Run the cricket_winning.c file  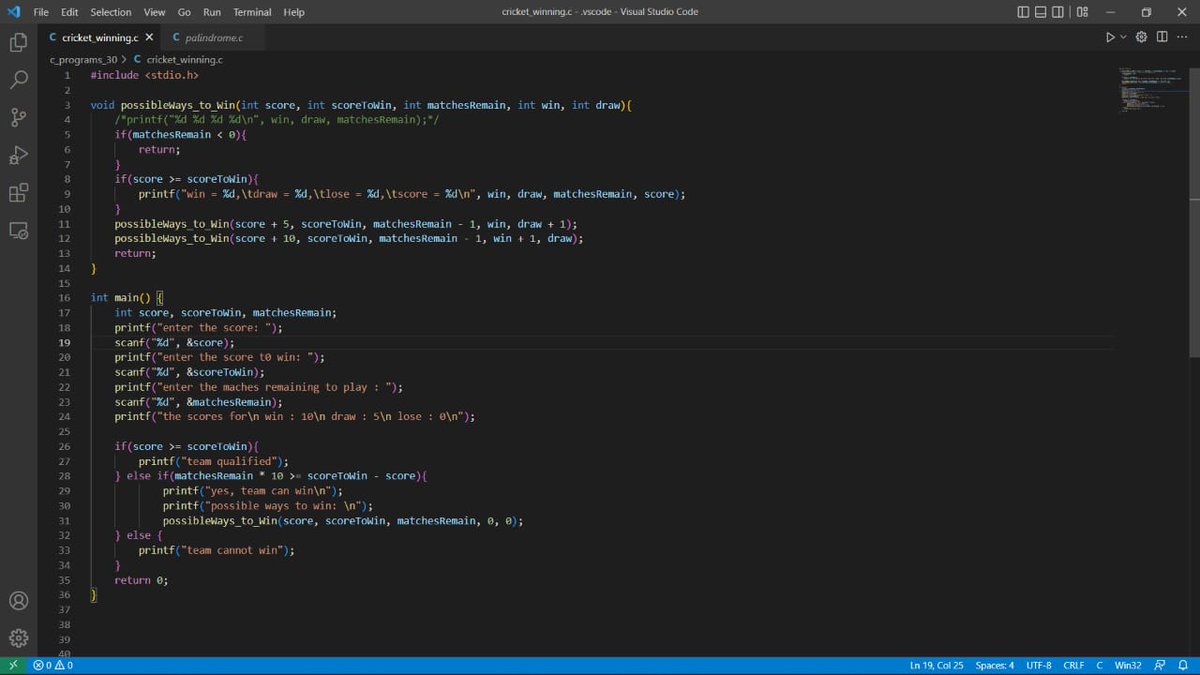1108,36
